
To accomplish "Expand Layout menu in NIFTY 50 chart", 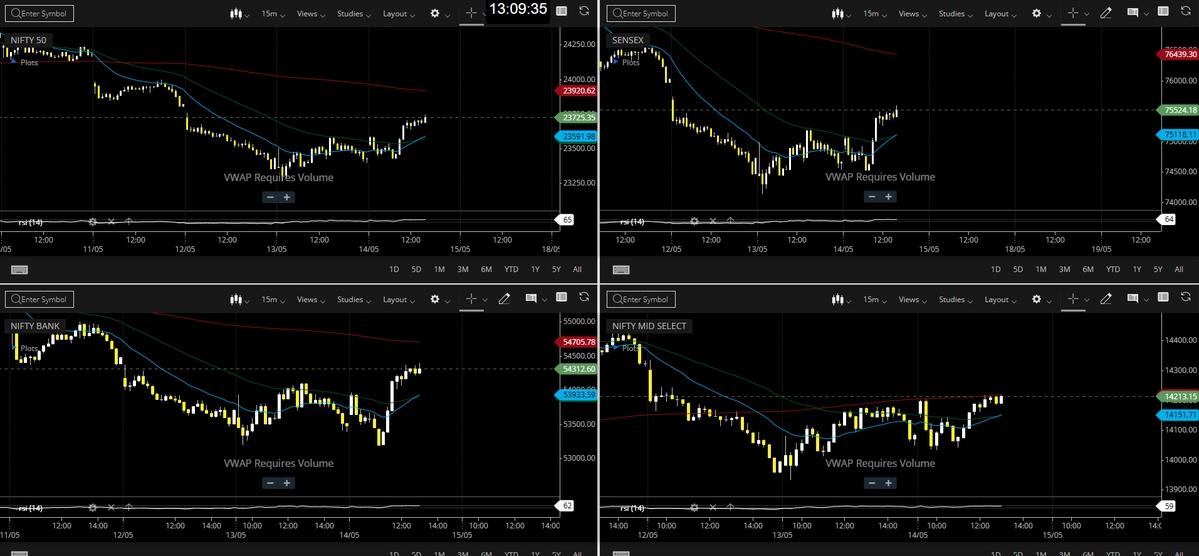I will click(399, 14).
